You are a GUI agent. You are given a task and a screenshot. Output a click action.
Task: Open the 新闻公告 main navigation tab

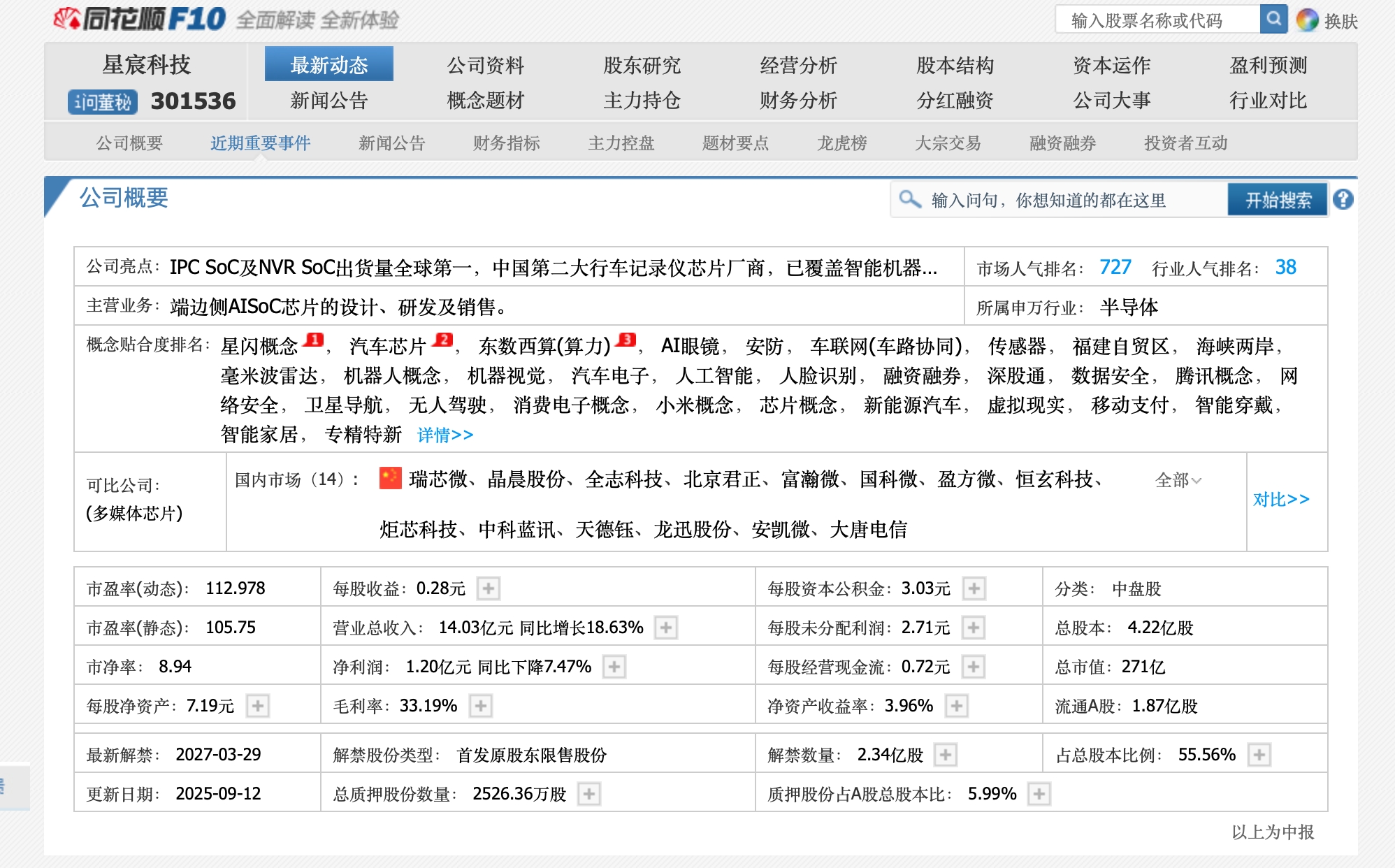[x=329, y=101]
